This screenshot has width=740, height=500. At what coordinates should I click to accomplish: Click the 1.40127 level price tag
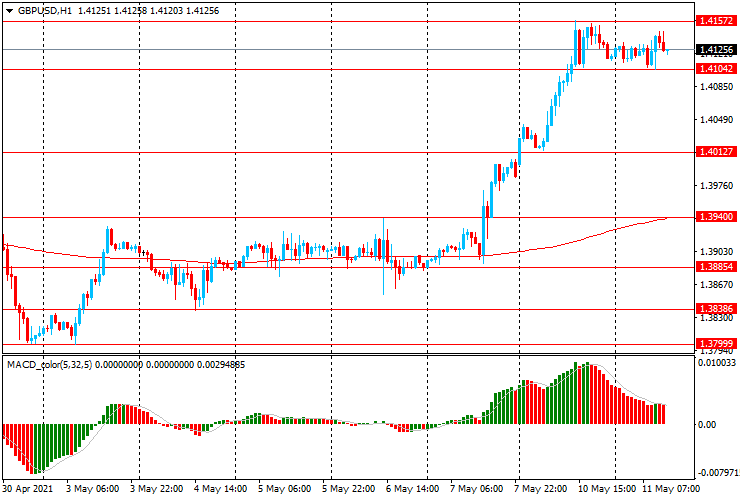[x=716, y=152]
